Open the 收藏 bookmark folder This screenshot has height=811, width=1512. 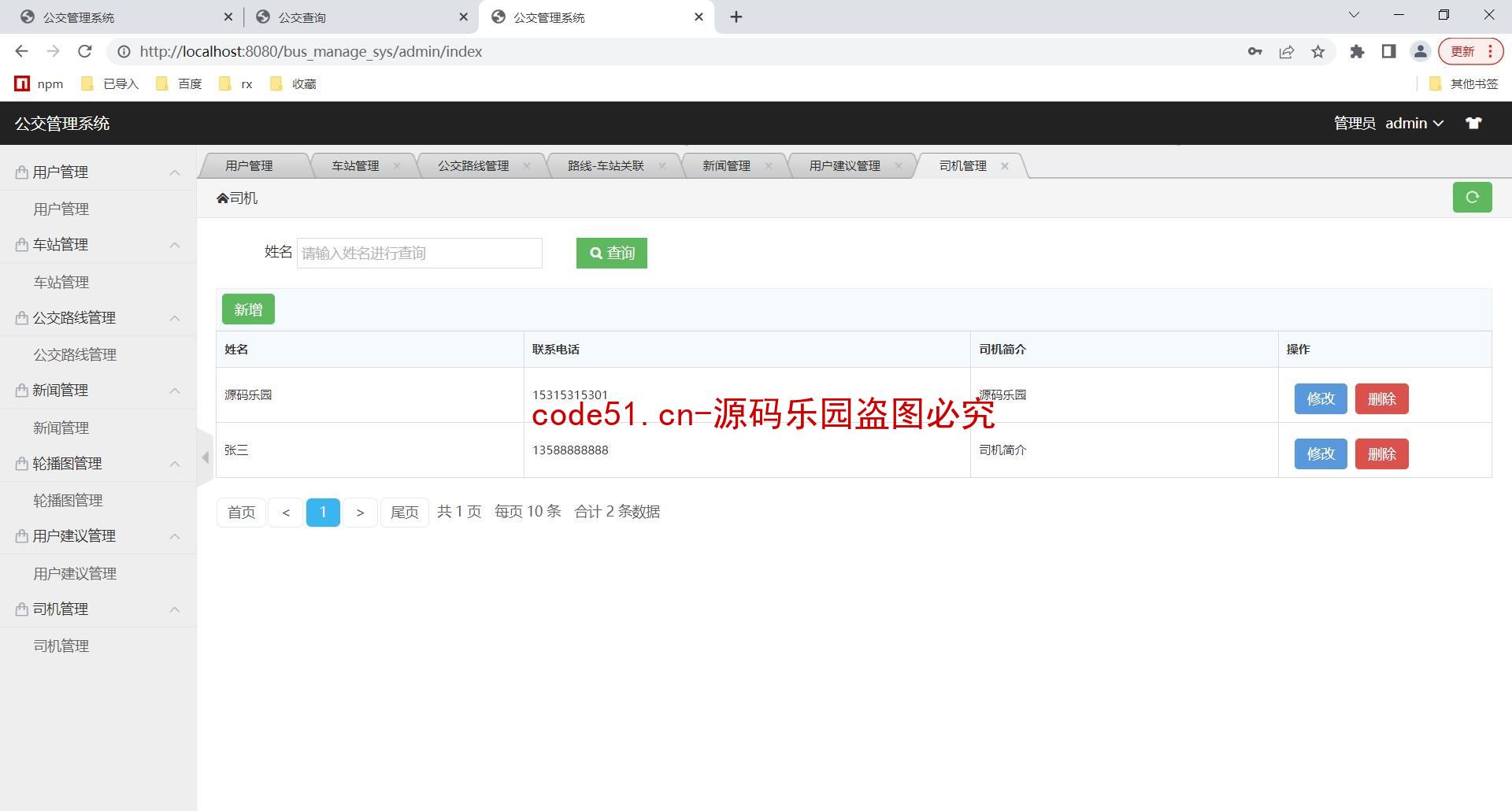tap(293, 83)
